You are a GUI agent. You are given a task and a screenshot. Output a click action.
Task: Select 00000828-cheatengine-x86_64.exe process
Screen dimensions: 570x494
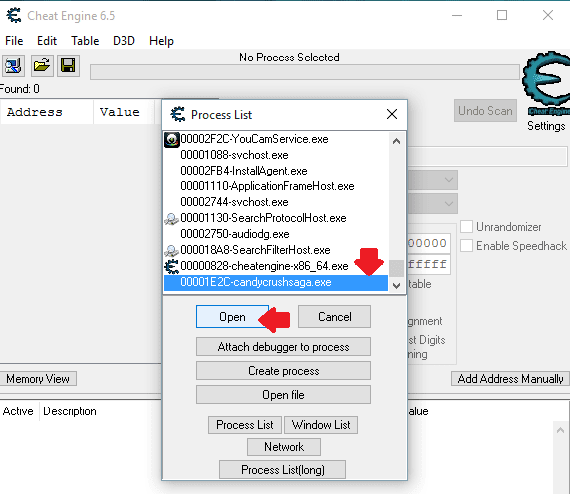[276, 266]
